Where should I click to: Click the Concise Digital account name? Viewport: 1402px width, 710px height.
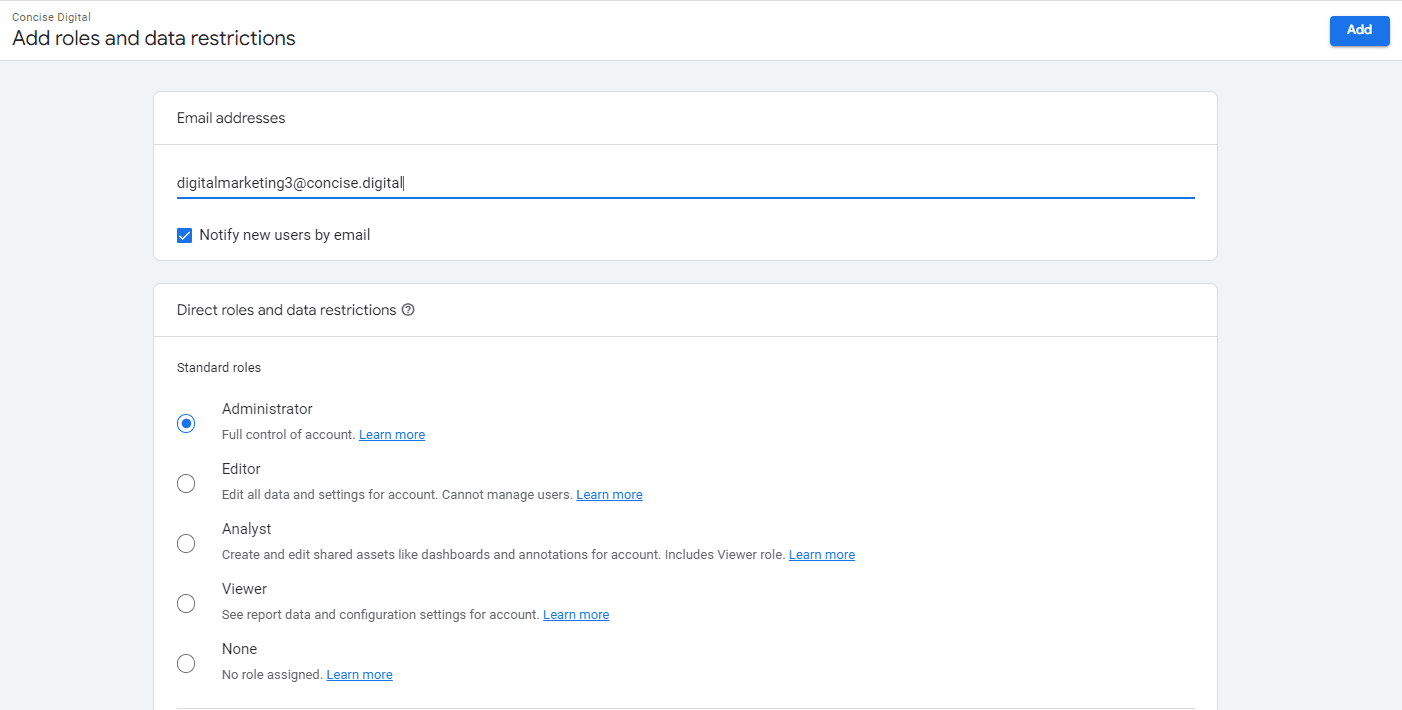[x=51, y=17]
